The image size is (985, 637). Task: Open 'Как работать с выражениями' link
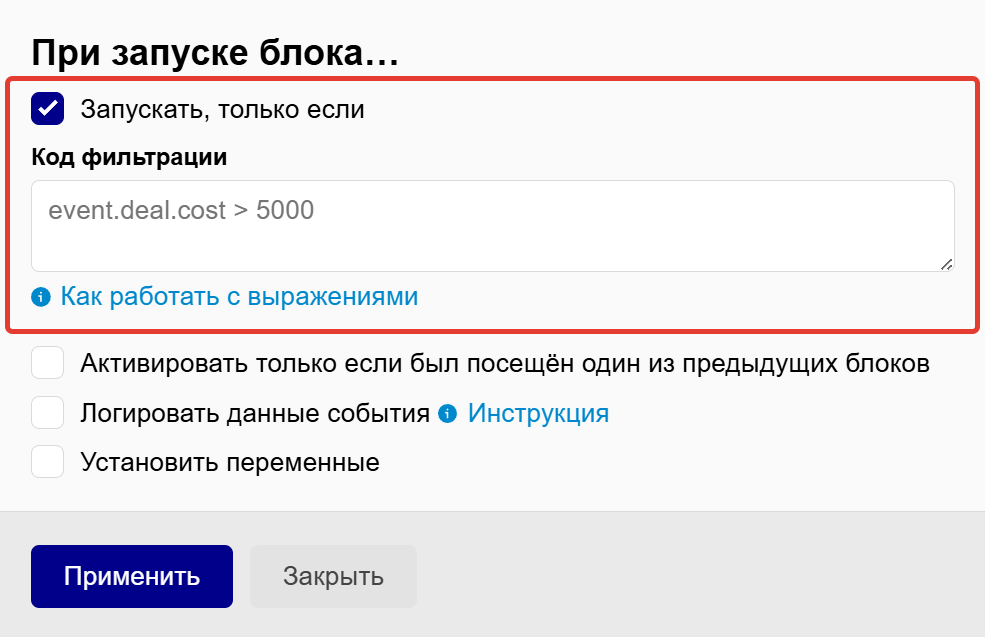coord(239,297)
